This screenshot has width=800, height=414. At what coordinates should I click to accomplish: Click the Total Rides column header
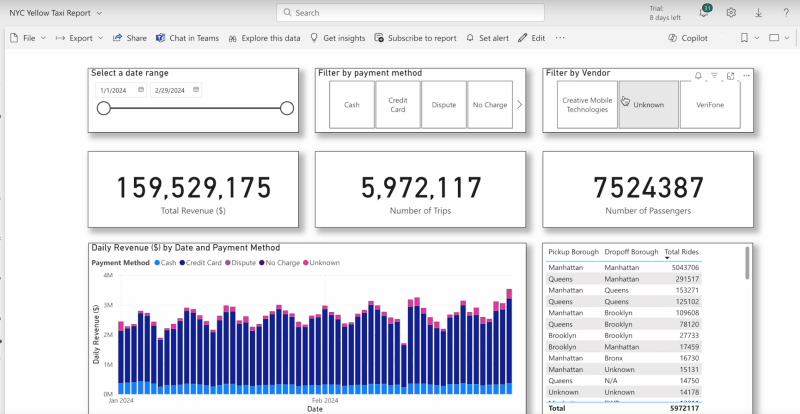tap(681, 252)
